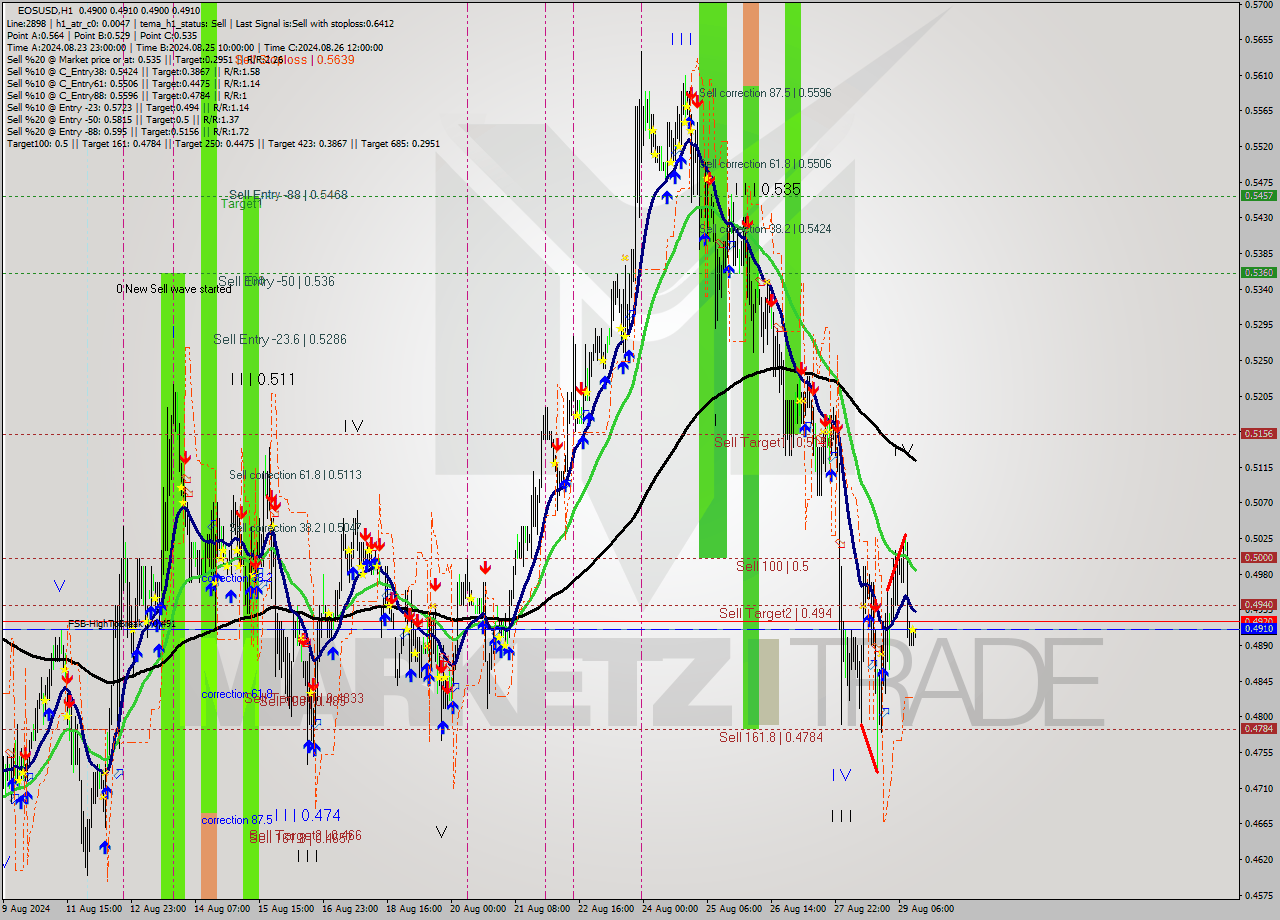Click the 'Target100: 0.5' info line
This screenshot has width=1280, height=920.
click(223, 144)
